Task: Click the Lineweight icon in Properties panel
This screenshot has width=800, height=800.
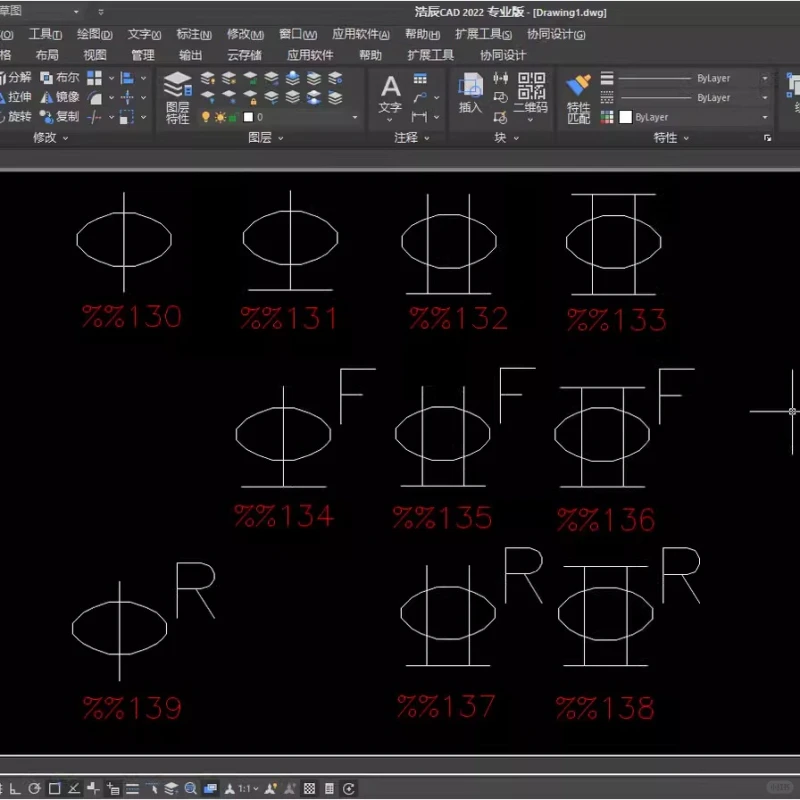Action: point(607,78)
